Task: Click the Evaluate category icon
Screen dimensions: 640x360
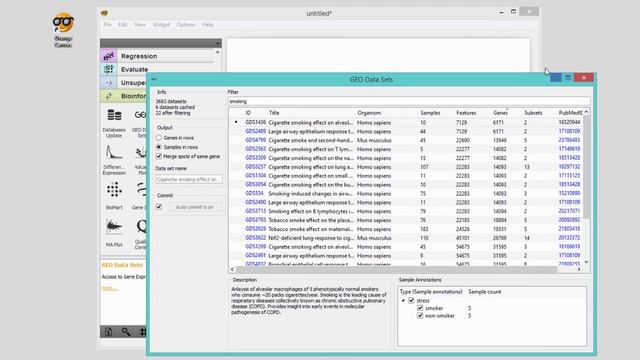Action: click(109, 69)
